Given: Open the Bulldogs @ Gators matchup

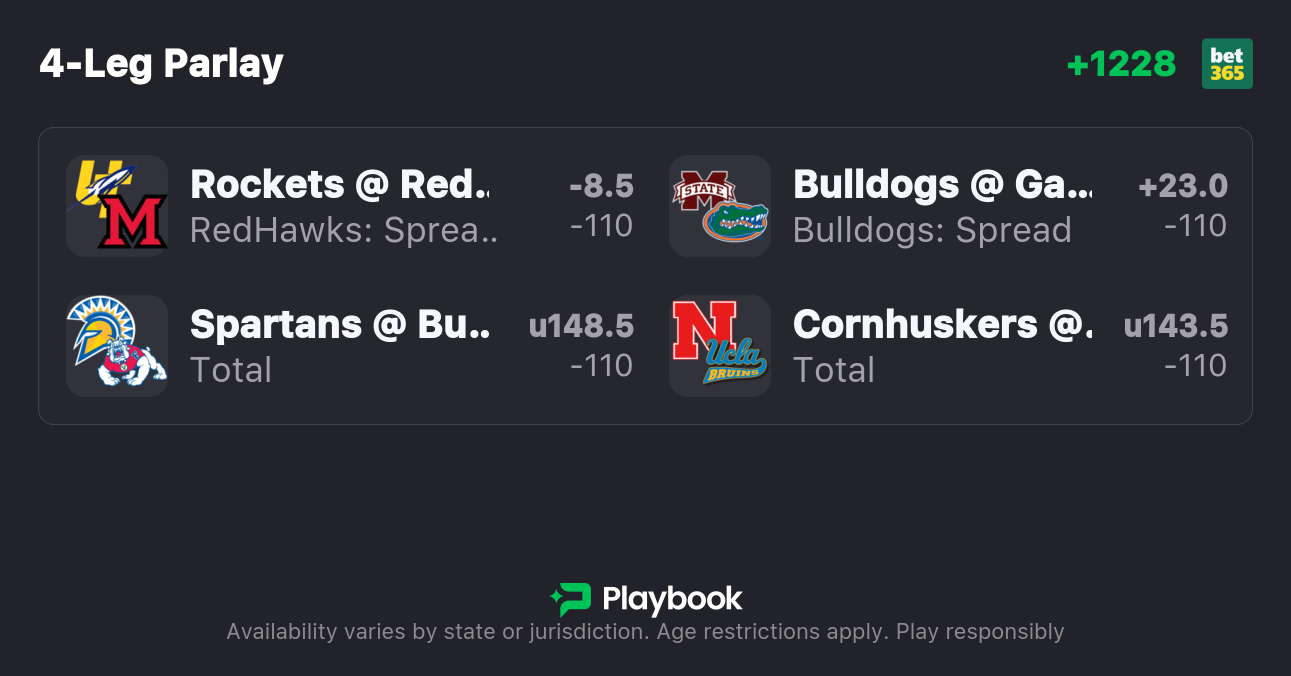Looking at the screenshot, I should click(942, 185).
